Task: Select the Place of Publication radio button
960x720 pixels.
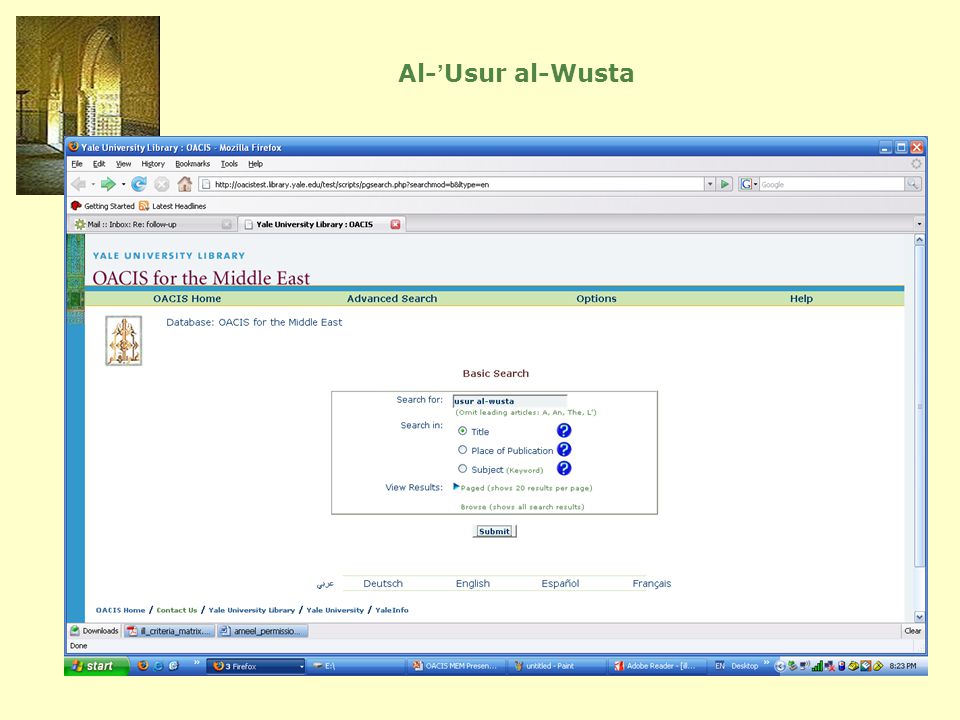Action: (x=462, y=449)
